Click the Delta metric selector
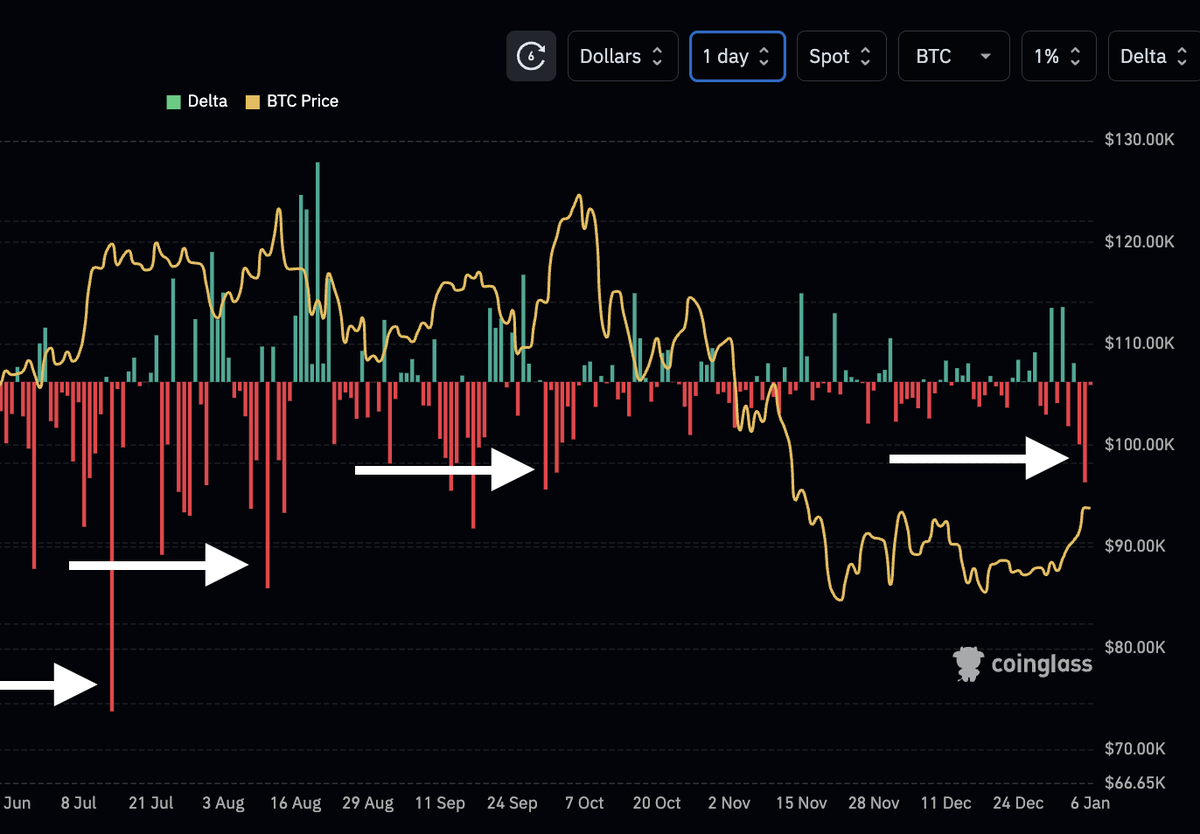1200x834 pixels. (x=1153, y=56)
